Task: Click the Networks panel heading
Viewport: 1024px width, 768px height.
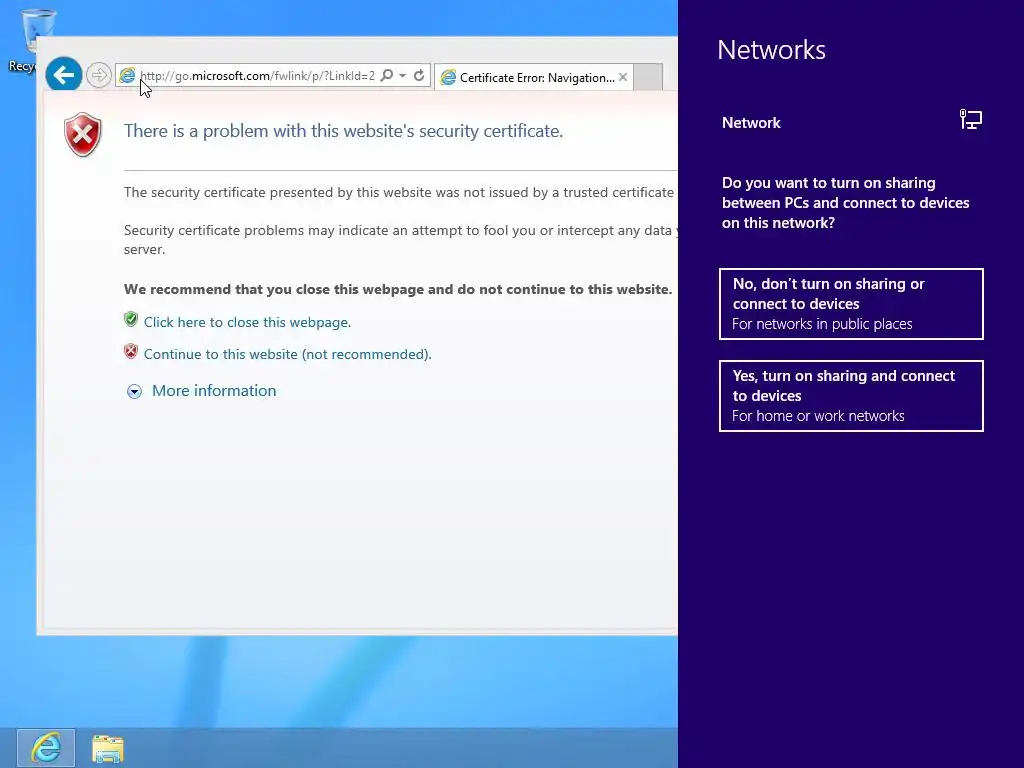Action: tap(771, 50)
